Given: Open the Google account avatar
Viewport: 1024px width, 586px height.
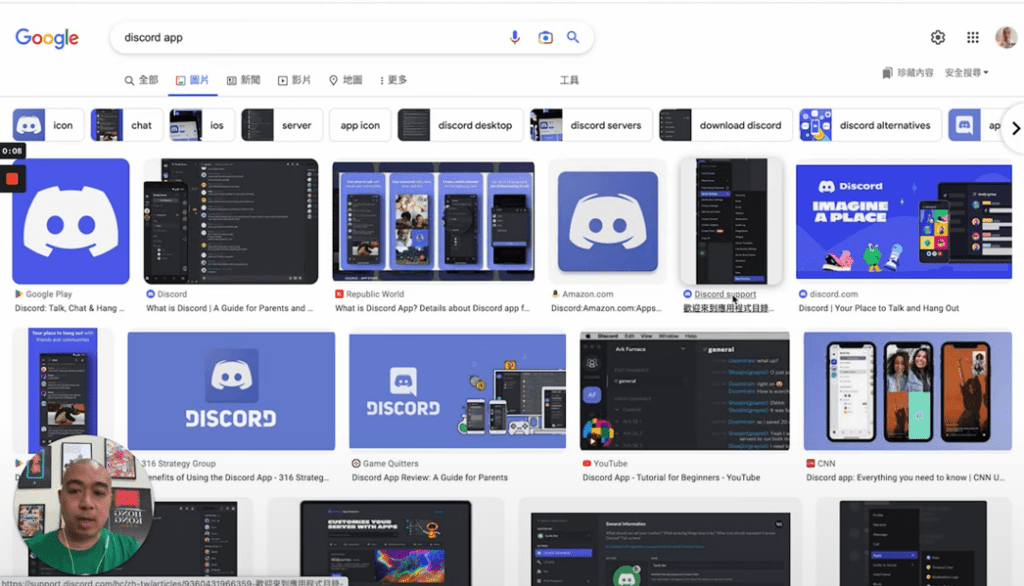Looking at the screenshot, I should click(1006, 37).
